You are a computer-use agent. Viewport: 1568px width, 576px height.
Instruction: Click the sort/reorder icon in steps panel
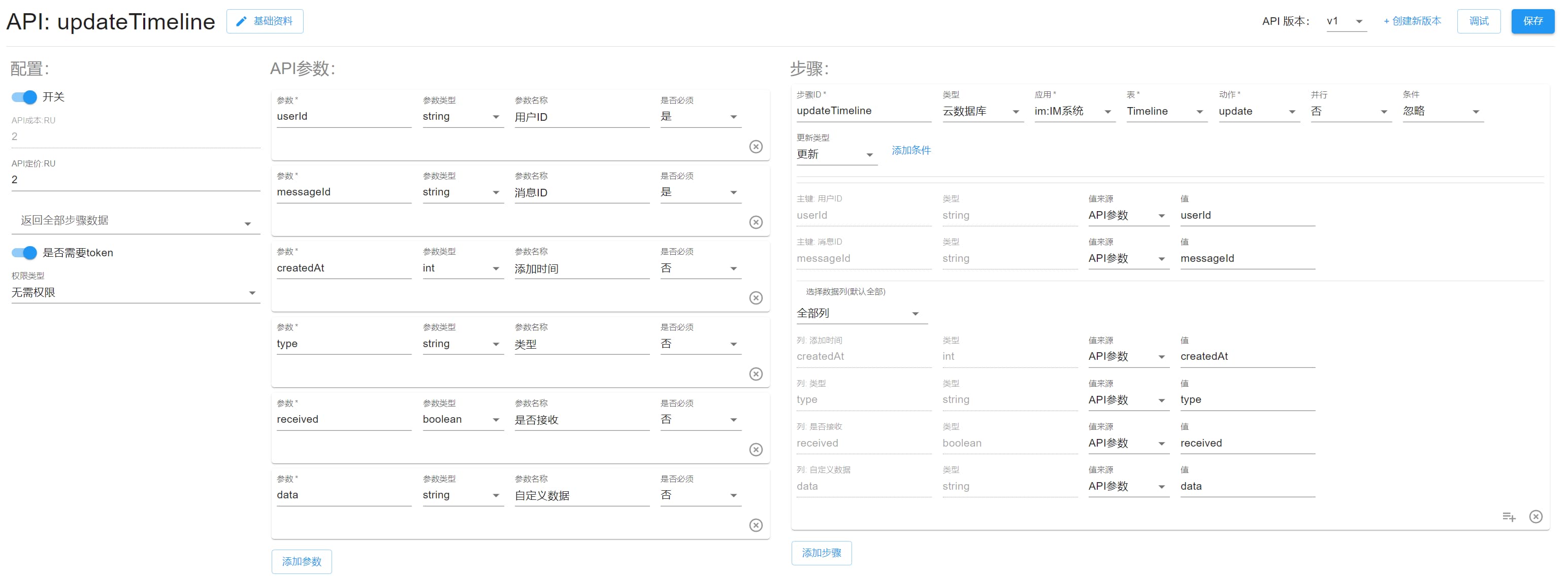click(x=1511, y=517)
